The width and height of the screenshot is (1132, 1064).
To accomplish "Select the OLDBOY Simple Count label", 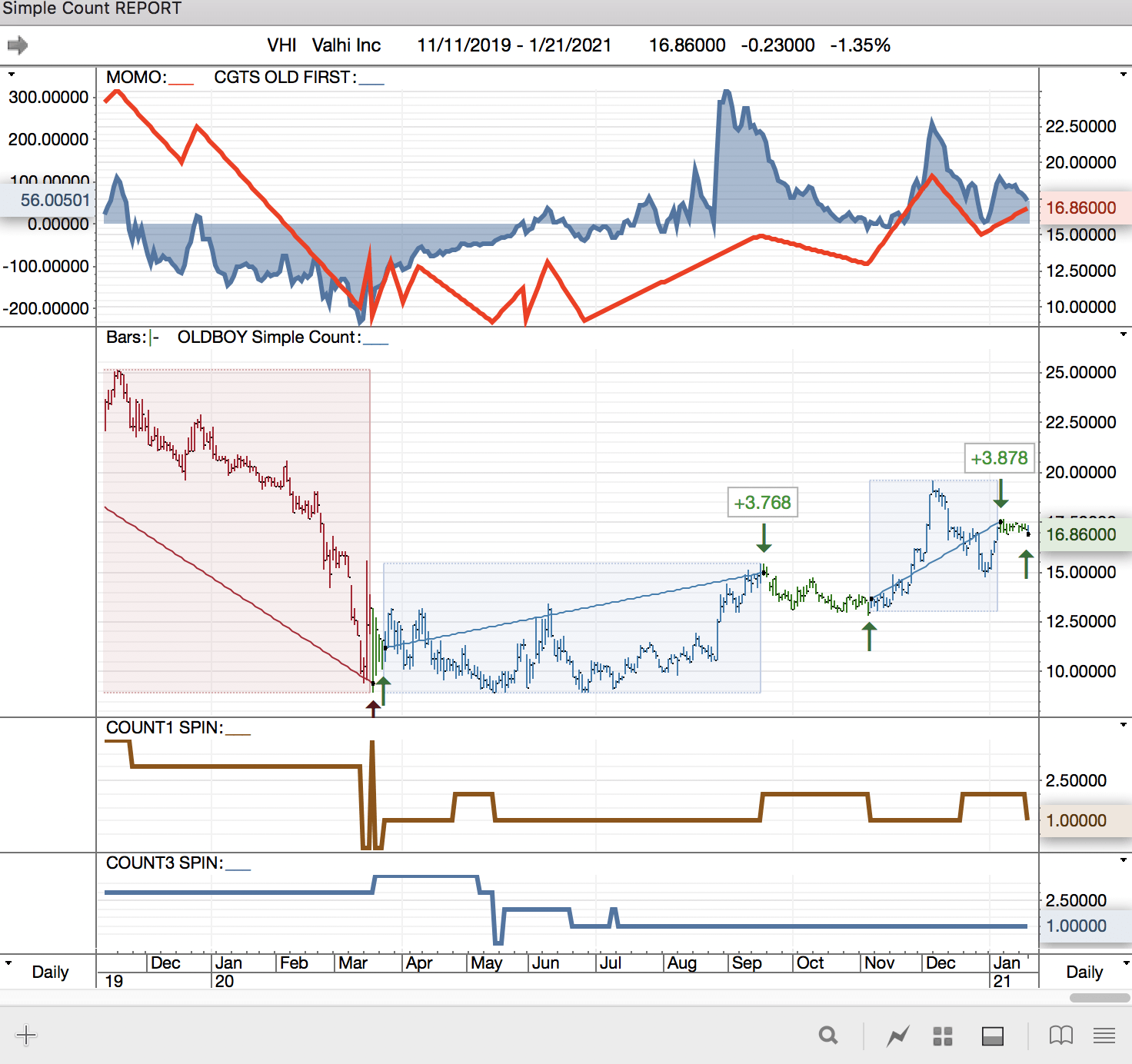I will click(x=269, y=337).
